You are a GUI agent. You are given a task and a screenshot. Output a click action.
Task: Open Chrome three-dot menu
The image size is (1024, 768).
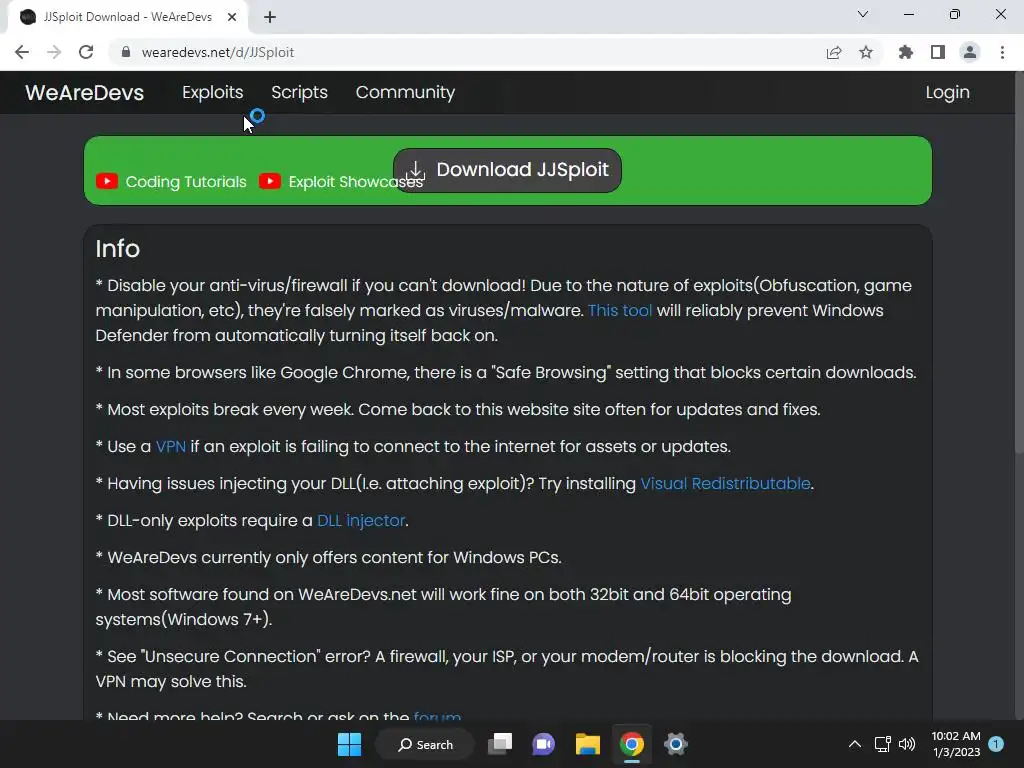click(x=1002, y=52)
